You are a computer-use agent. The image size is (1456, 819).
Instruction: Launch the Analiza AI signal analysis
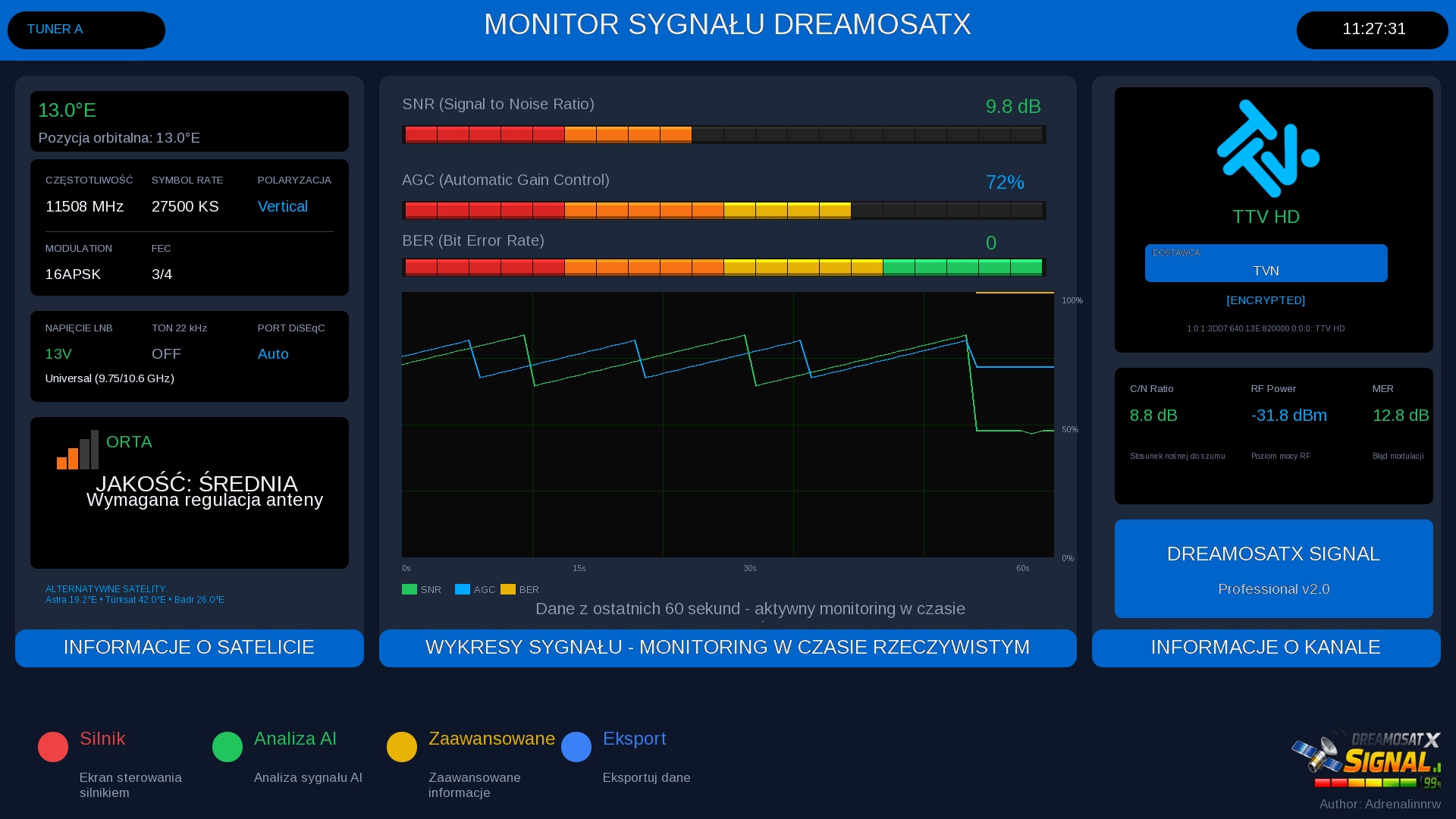click(x=227, y=746)
